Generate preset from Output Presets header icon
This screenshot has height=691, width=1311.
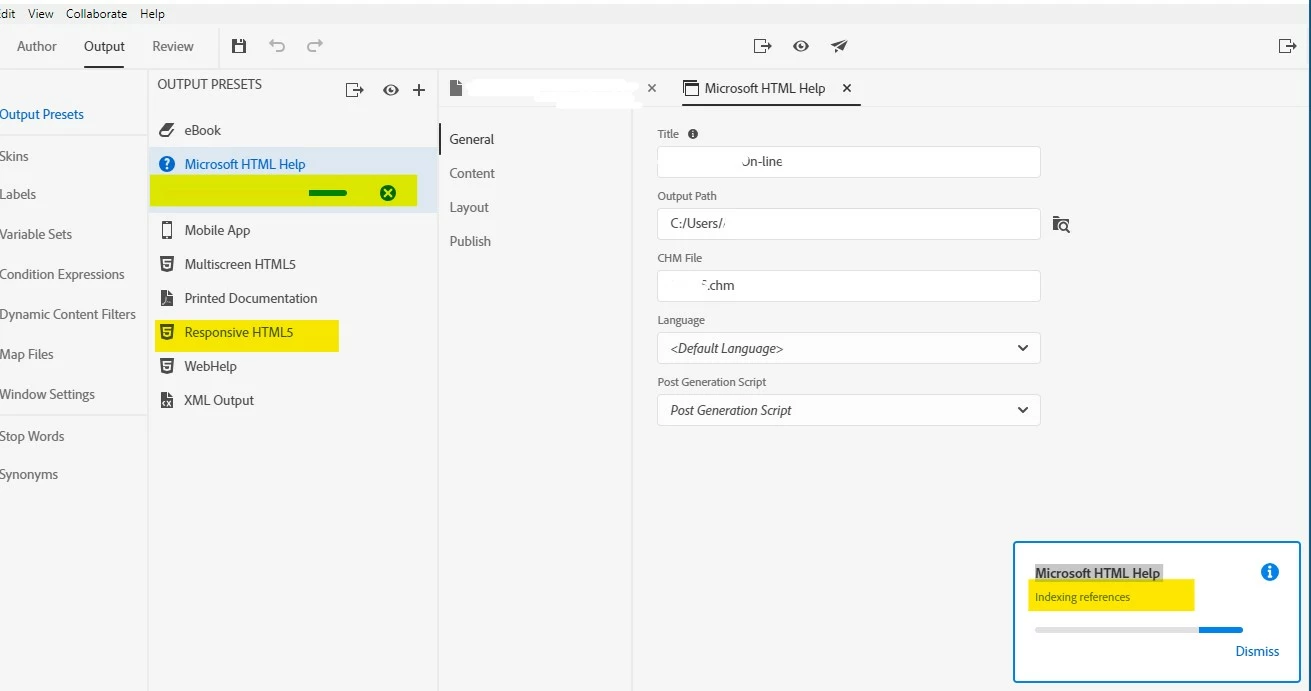[354, 90]
